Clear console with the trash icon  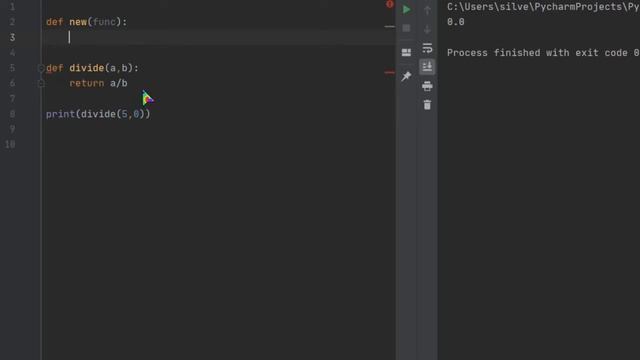tap(427, 105)
